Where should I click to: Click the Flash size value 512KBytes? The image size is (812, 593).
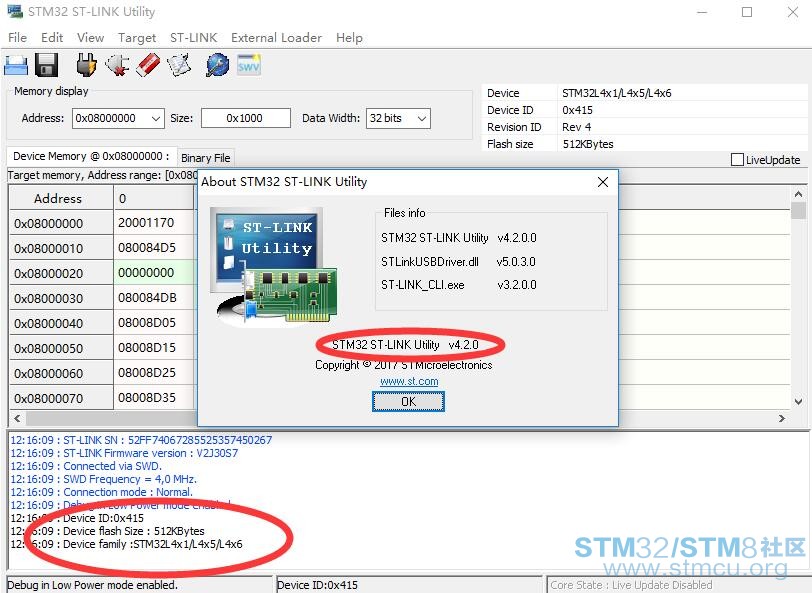tap(588, 144)
